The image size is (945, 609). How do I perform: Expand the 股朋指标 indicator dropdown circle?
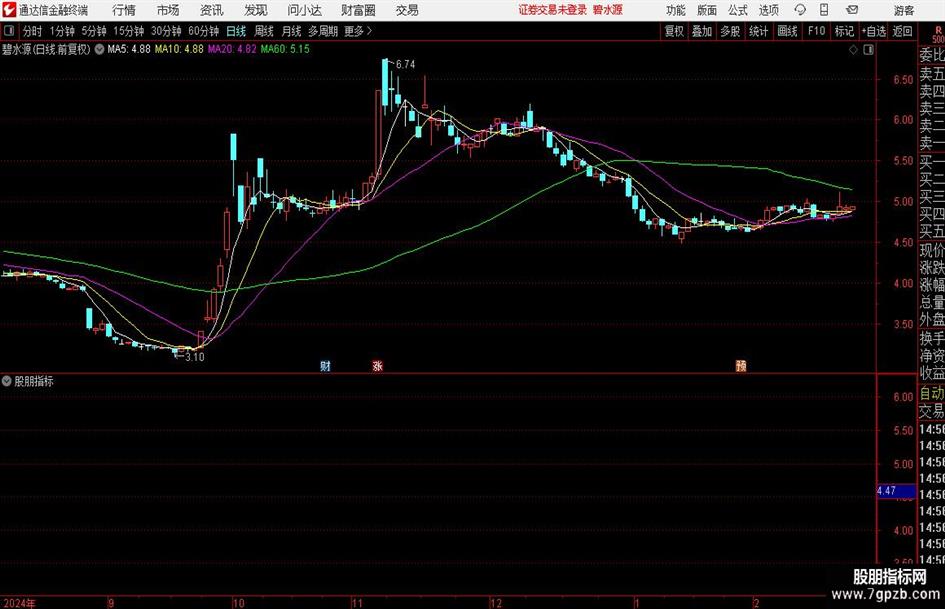tap(7, 381)
